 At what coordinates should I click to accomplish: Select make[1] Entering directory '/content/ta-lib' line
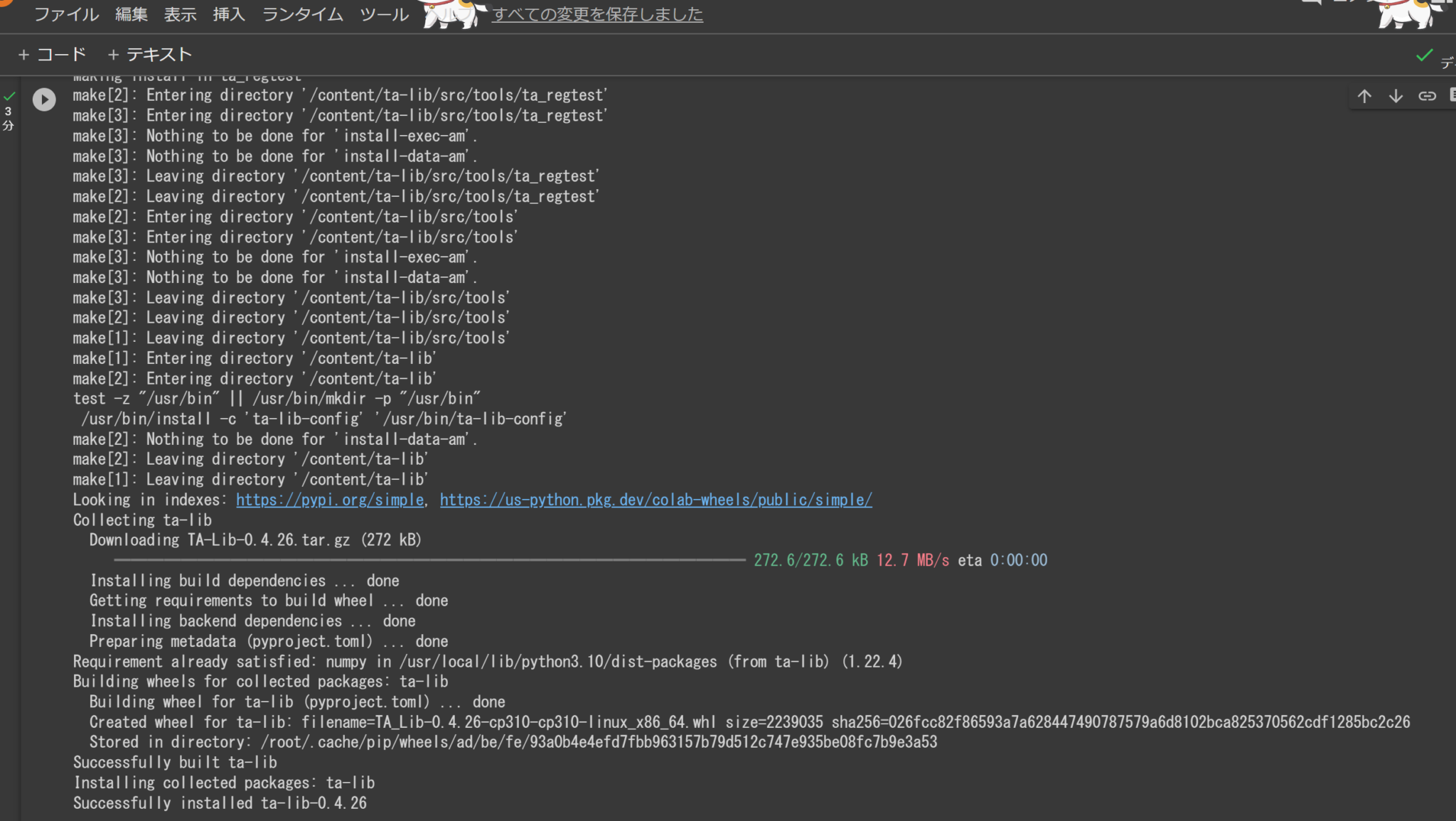255,358
